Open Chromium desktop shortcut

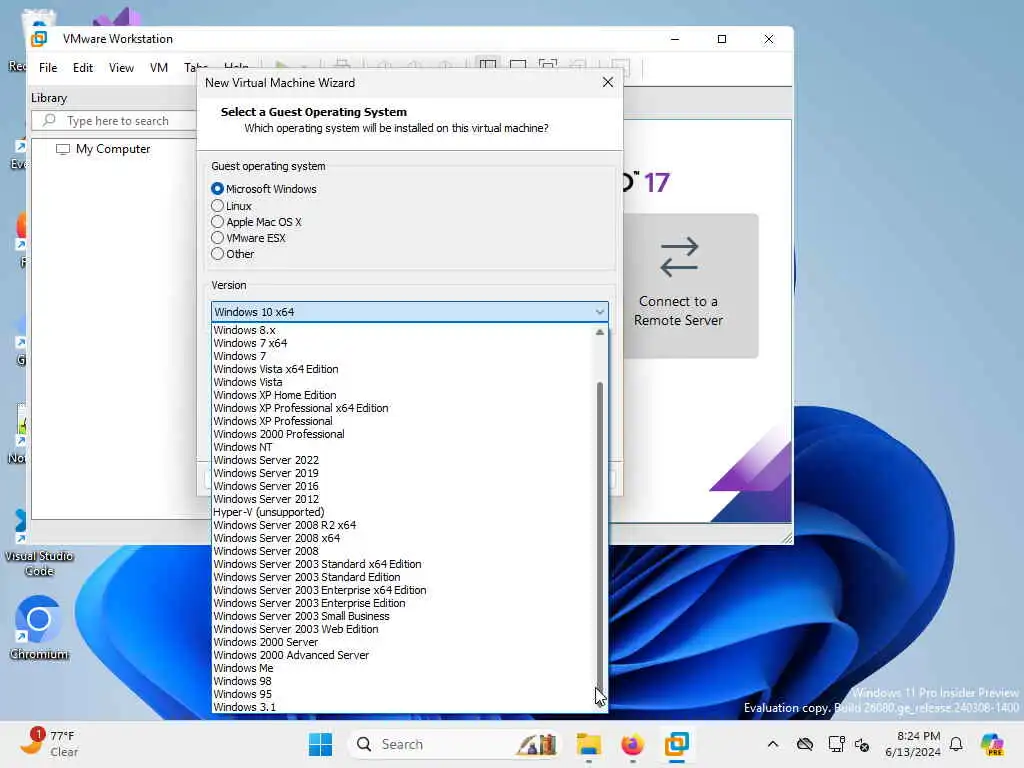[x=39, y=627]
